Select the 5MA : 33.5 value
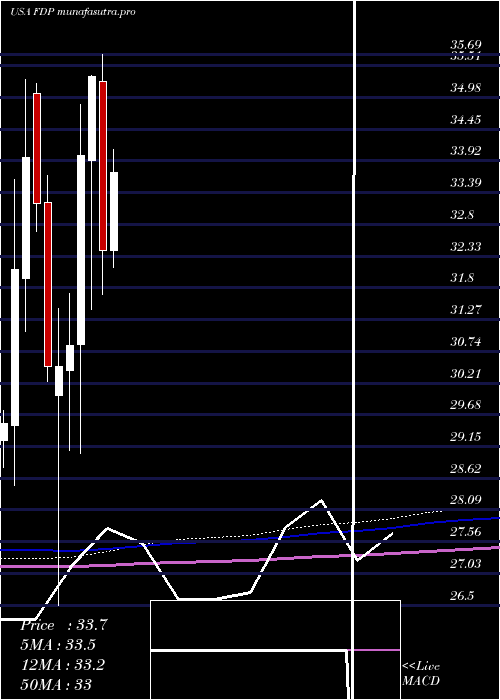500x700 pixels. pos(58,645)
